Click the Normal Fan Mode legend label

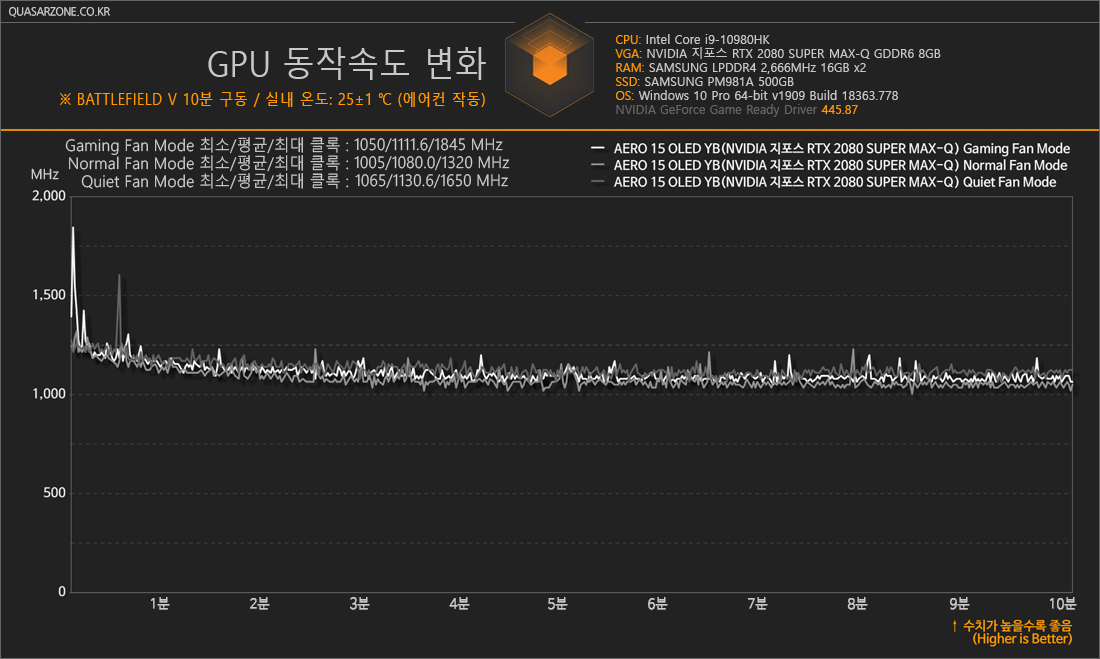coord(840,166)
